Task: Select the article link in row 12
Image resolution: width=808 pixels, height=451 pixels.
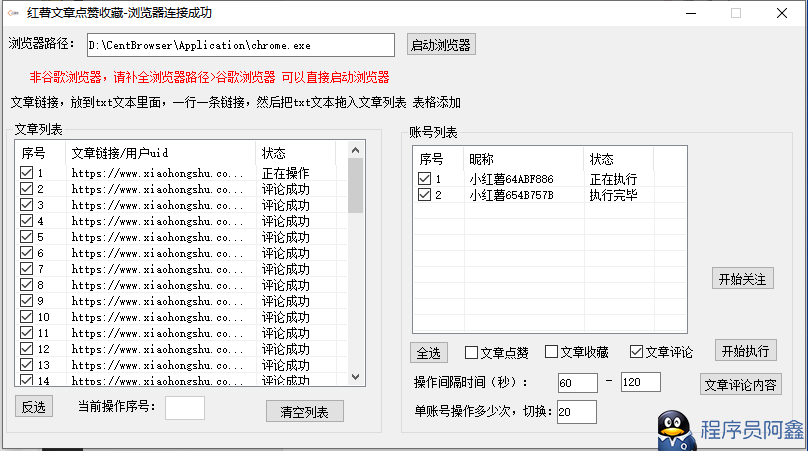Action: 157,349
